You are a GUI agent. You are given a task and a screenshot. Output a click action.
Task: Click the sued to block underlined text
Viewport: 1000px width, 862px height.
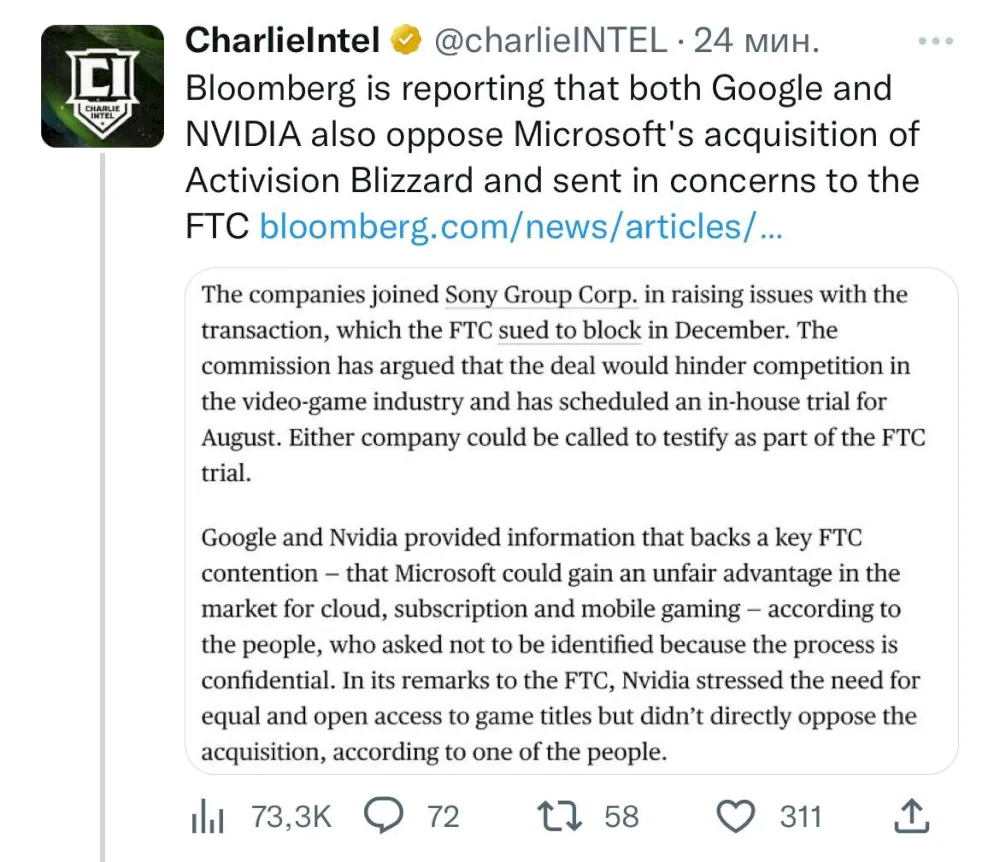(x=570, y=330)
